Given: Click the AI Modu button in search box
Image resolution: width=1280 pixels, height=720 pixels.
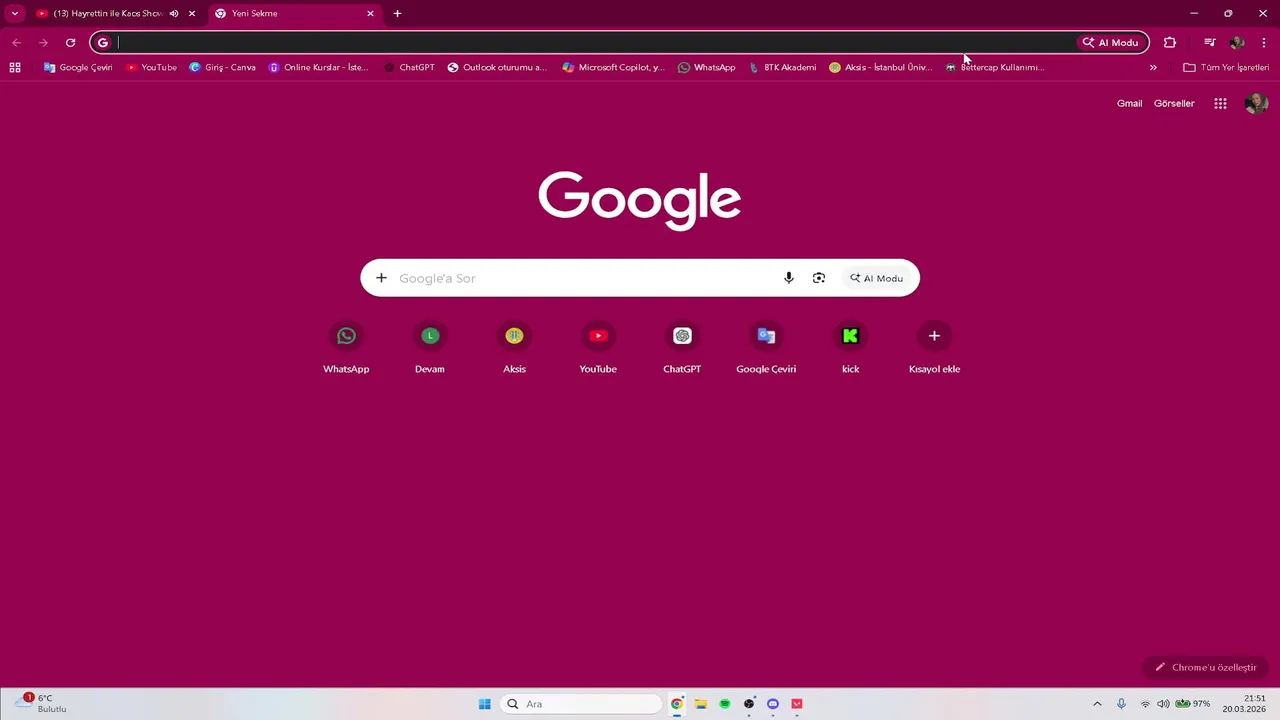Looking at the screenshot, I should 877,278.
